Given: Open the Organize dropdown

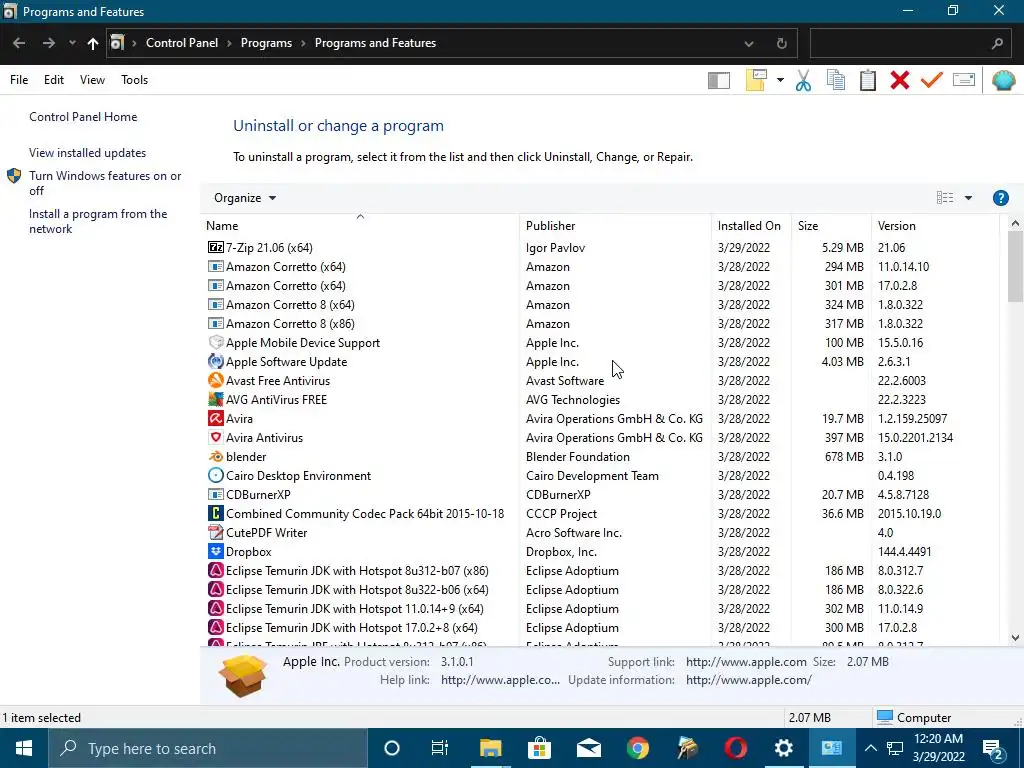Looking at the screenshot, I should (245, 198).
